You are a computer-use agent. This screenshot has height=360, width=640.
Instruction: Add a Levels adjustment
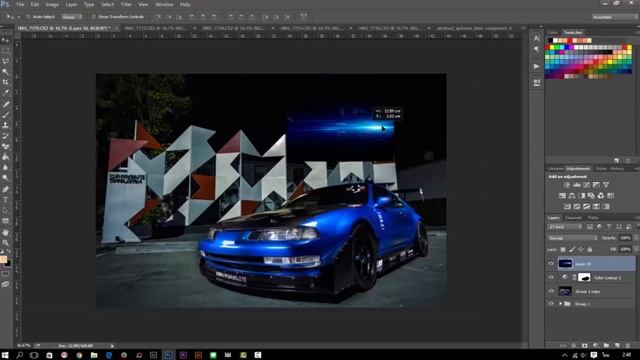(x=576, y=185)
